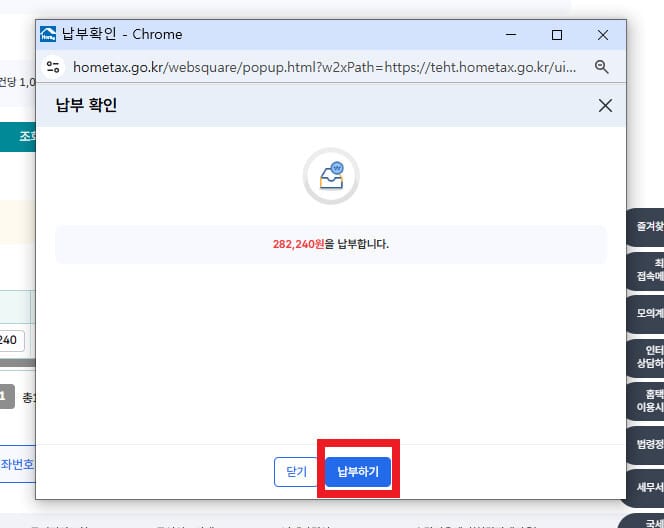Click the 닫기 button
The image size is (664, 528).
(296, 472)
